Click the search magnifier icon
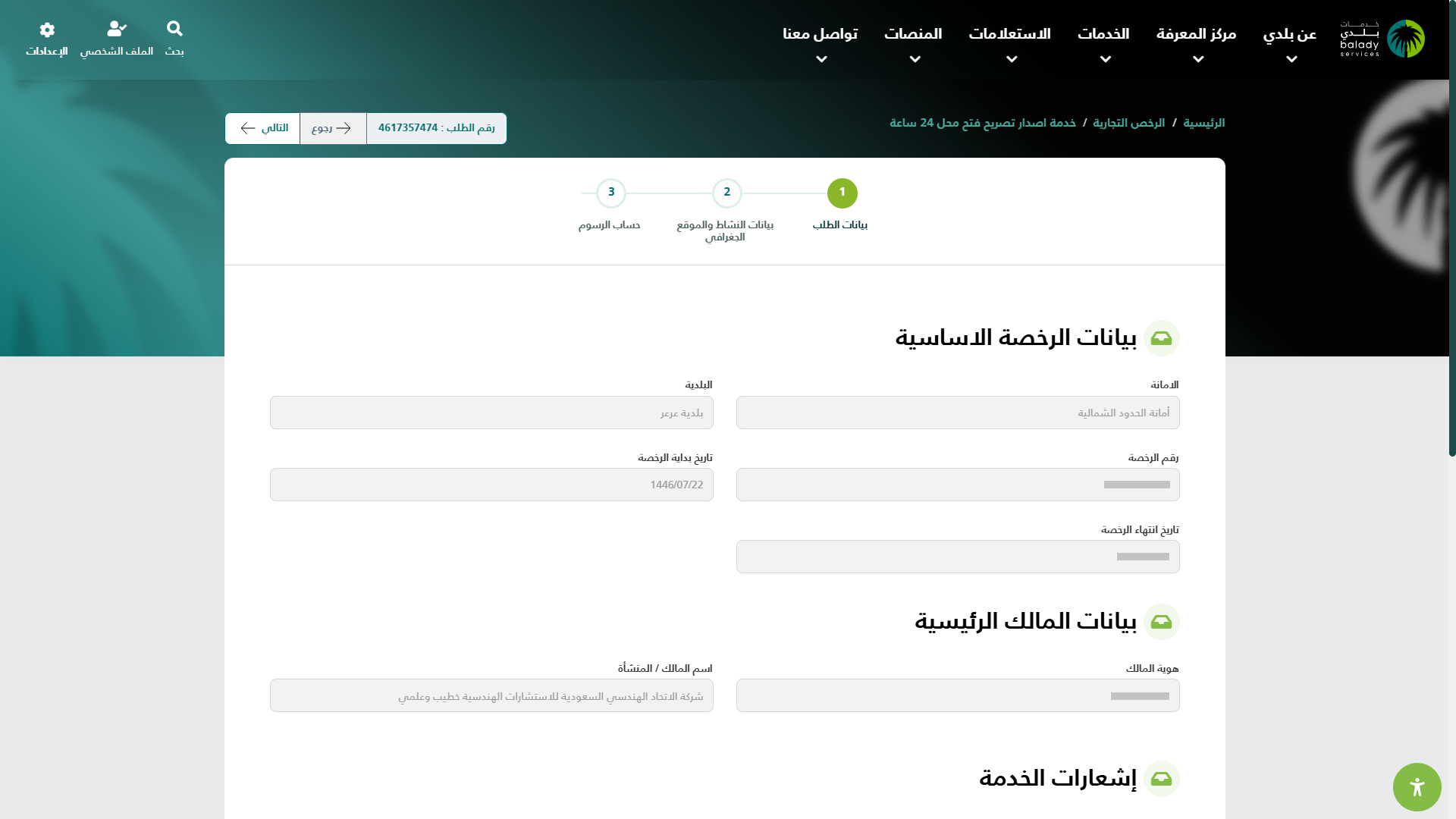 (x=174, y=30)
